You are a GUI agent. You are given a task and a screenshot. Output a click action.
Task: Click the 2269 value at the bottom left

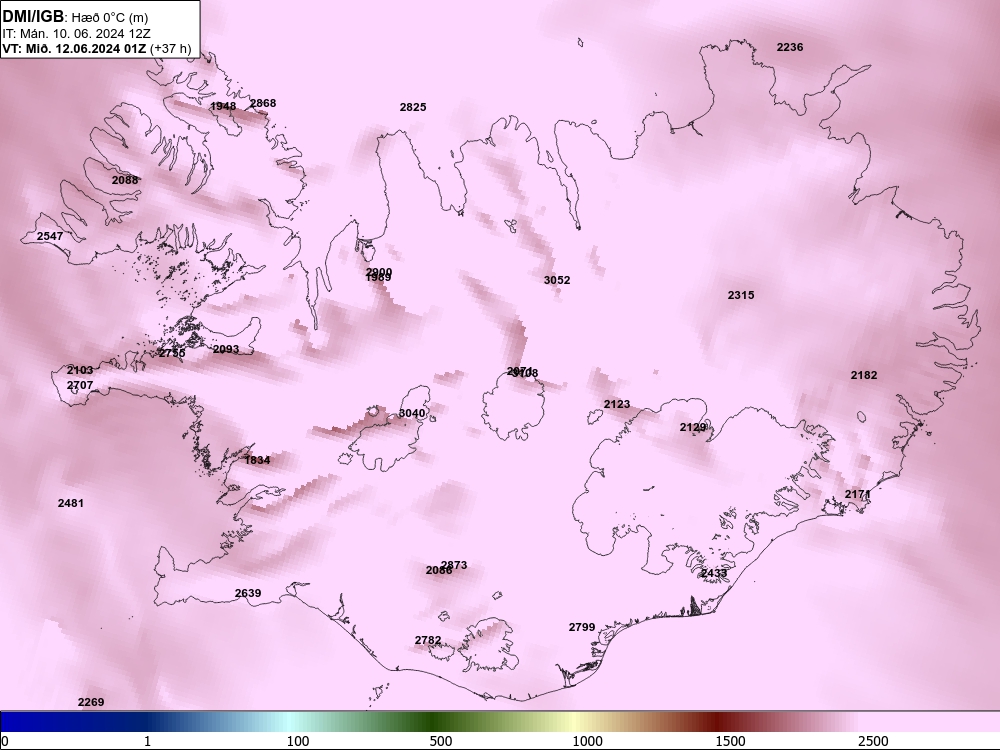(x=91, y=702)
